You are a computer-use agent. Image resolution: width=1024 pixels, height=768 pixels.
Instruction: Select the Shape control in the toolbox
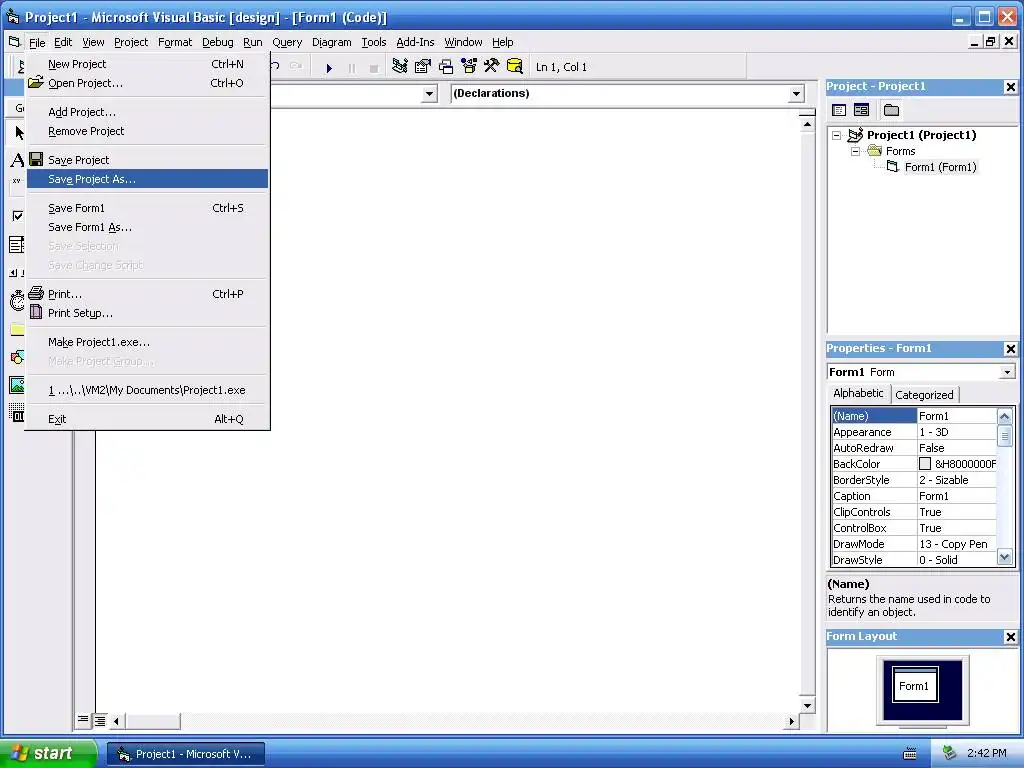17,357
